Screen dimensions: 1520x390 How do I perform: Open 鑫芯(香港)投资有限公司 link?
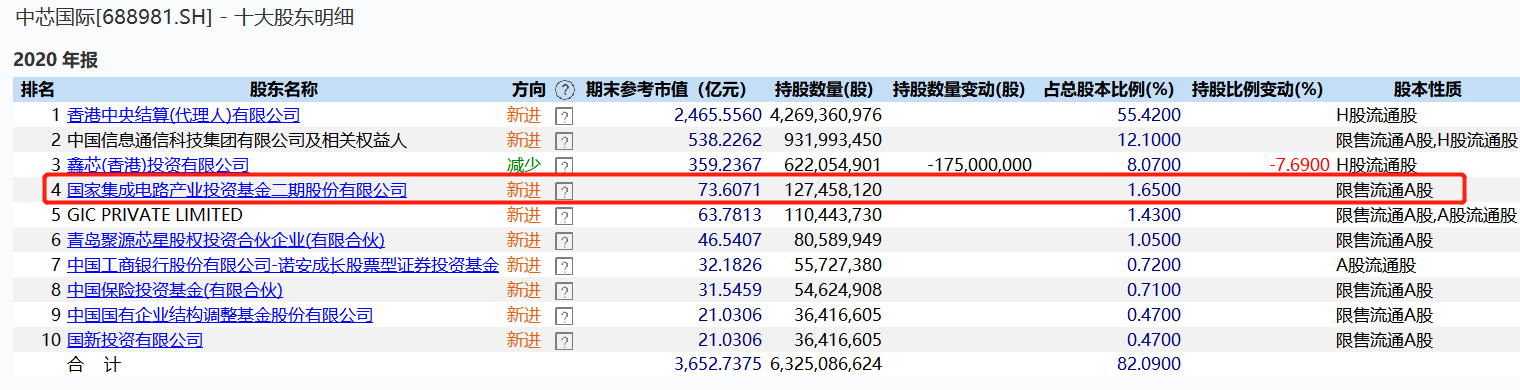[158, 165]
